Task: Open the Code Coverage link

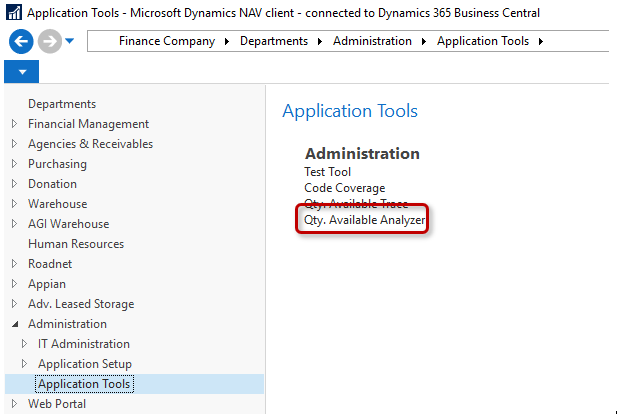Action: (344, 188)
